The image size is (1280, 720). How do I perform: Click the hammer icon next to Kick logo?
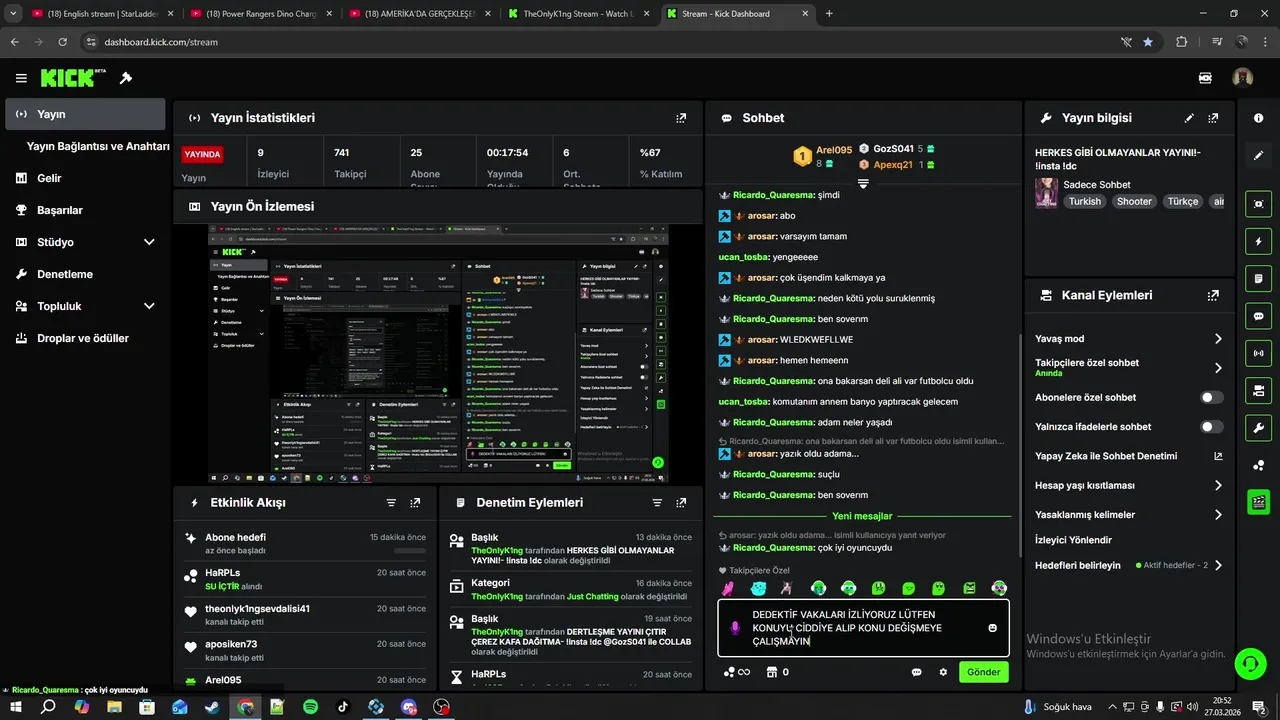[x=126, y=78]
